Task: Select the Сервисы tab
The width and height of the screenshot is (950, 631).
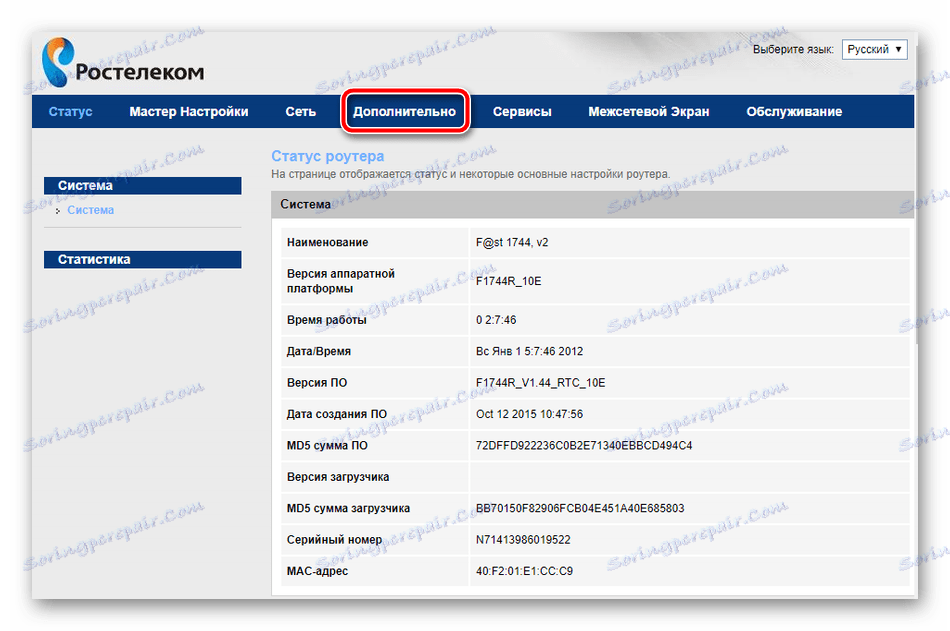Action: tap(522, 112)
